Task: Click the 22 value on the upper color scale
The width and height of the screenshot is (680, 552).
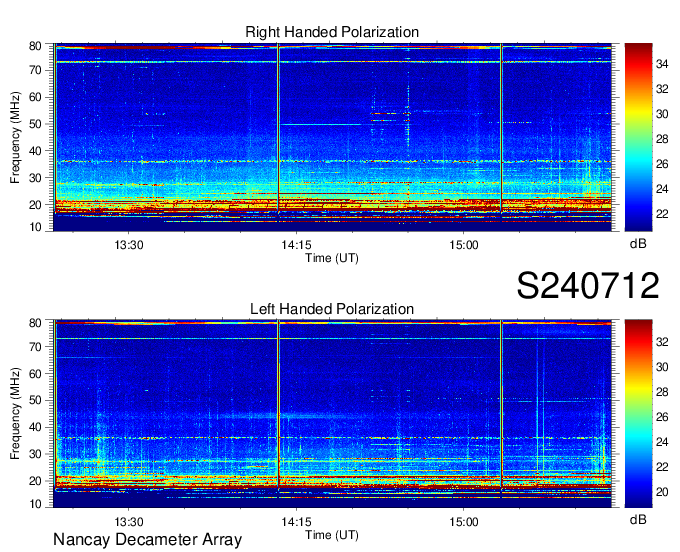Action: [662, 214]
